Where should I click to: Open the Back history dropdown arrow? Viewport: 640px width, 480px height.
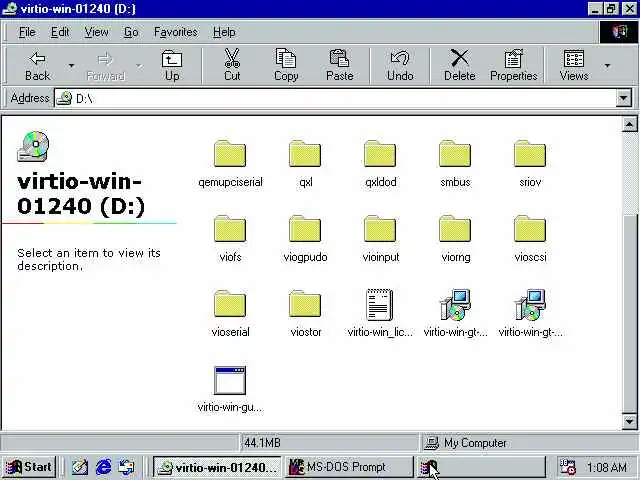tap(71, 66)
